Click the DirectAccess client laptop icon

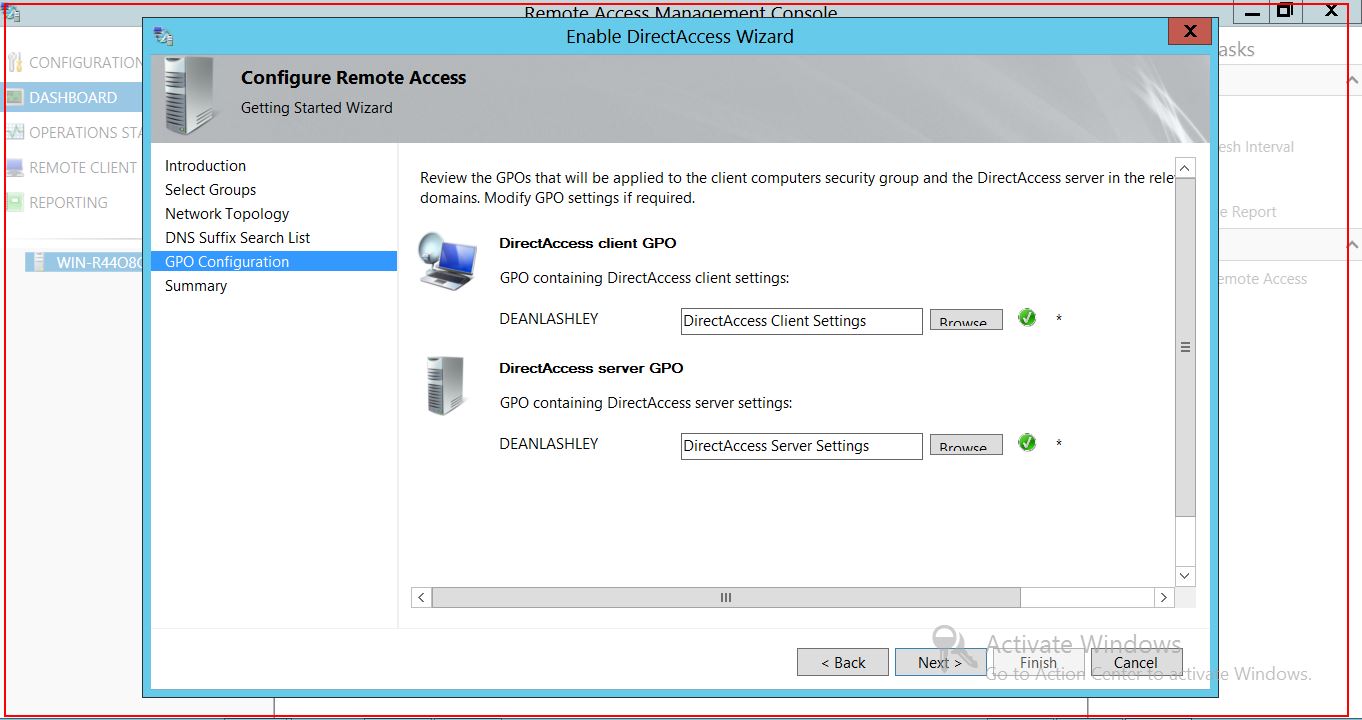(446, 261)
